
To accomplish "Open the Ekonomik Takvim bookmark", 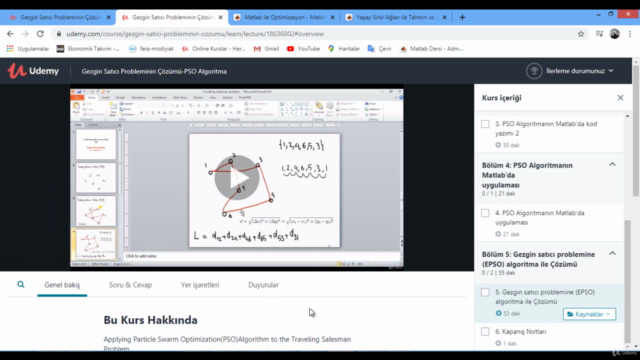I will coord(88,49).
